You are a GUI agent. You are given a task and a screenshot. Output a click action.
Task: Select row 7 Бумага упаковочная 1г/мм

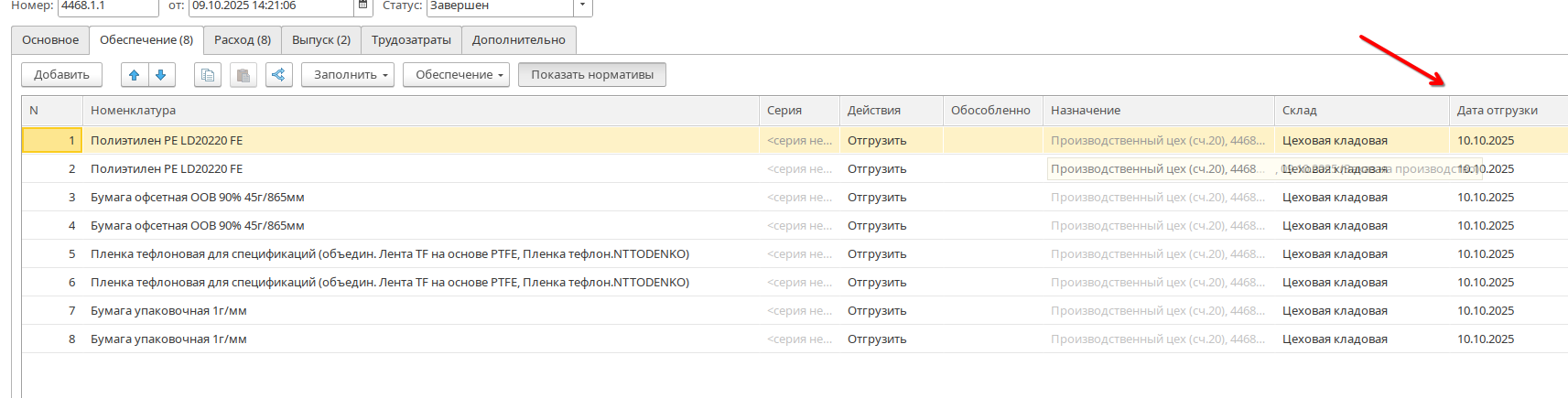coord(168,311)
